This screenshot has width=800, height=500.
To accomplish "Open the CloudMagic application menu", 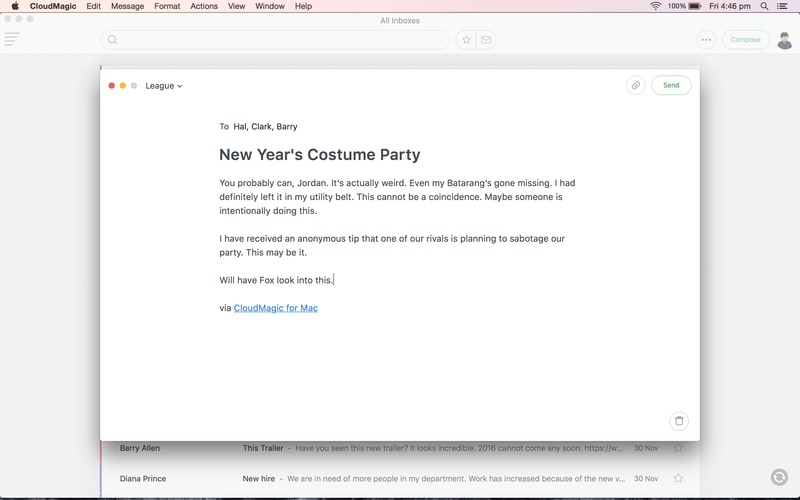I will pos(53,6).
